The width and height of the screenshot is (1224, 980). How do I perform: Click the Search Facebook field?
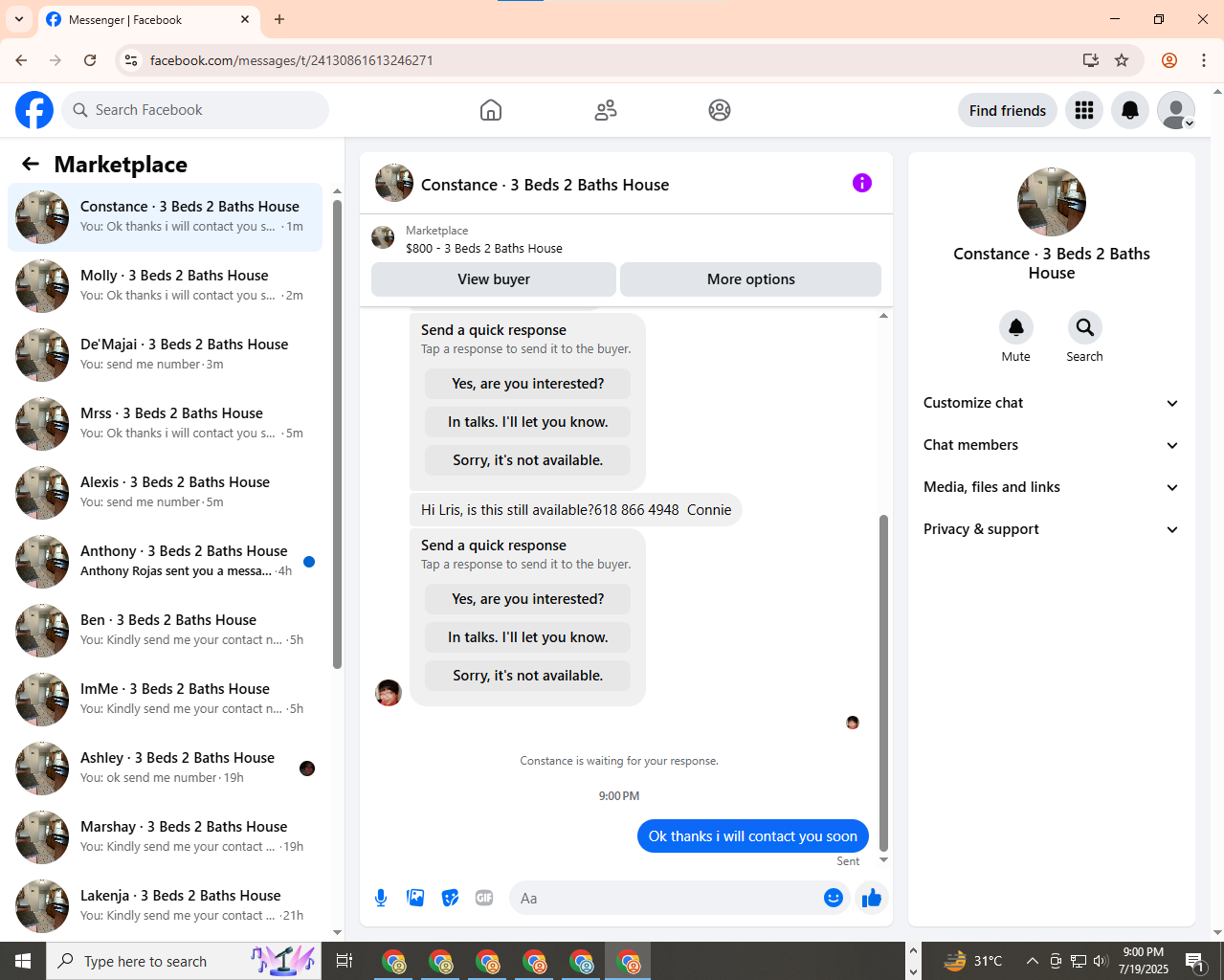click(x=195, y=110)
